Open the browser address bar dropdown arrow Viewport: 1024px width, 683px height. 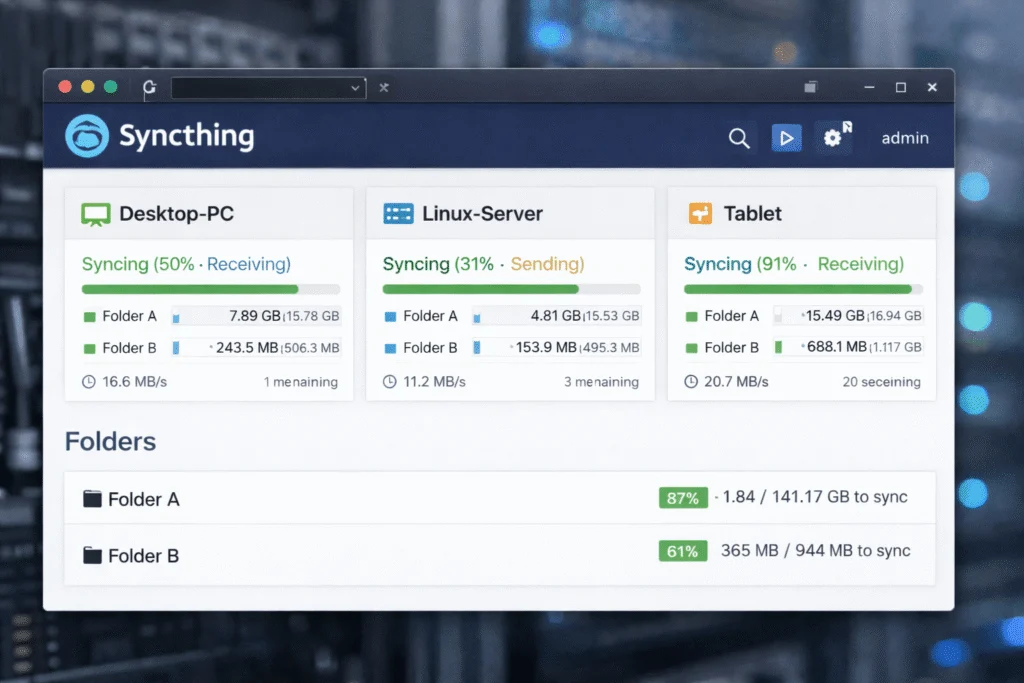click(355, 87)
